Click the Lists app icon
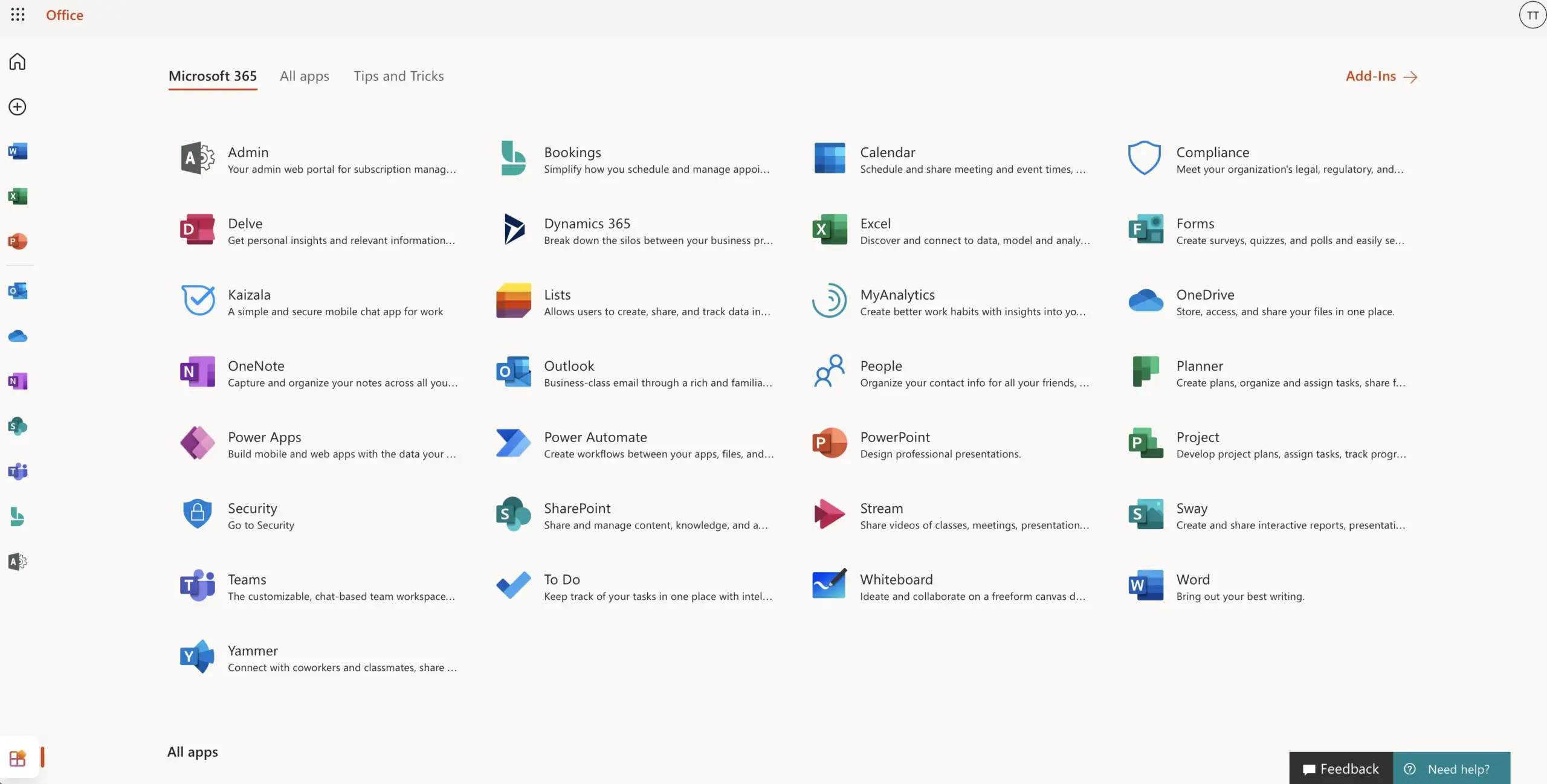 (x=514, y=300)
